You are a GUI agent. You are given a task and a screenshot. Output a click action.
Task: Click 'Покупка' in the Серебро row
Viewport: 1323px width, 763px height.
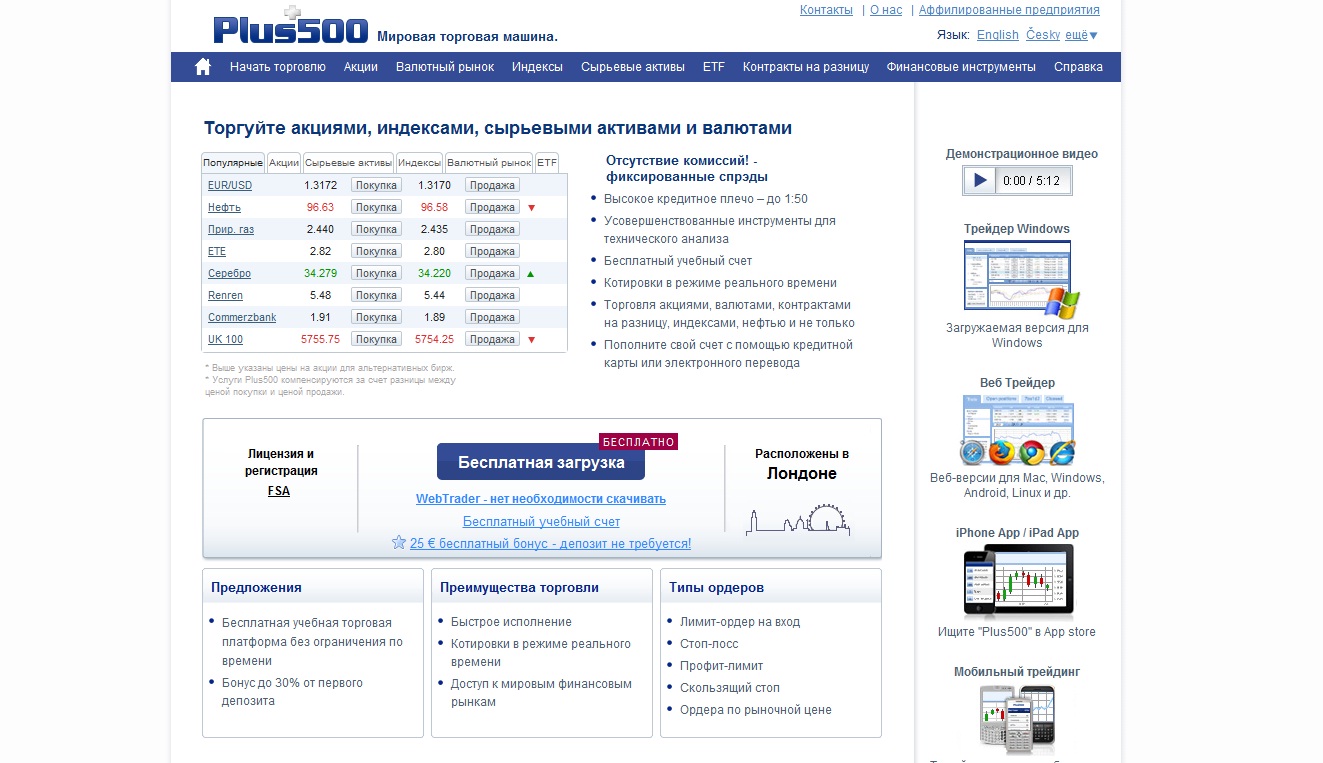[x=376, y=273]
